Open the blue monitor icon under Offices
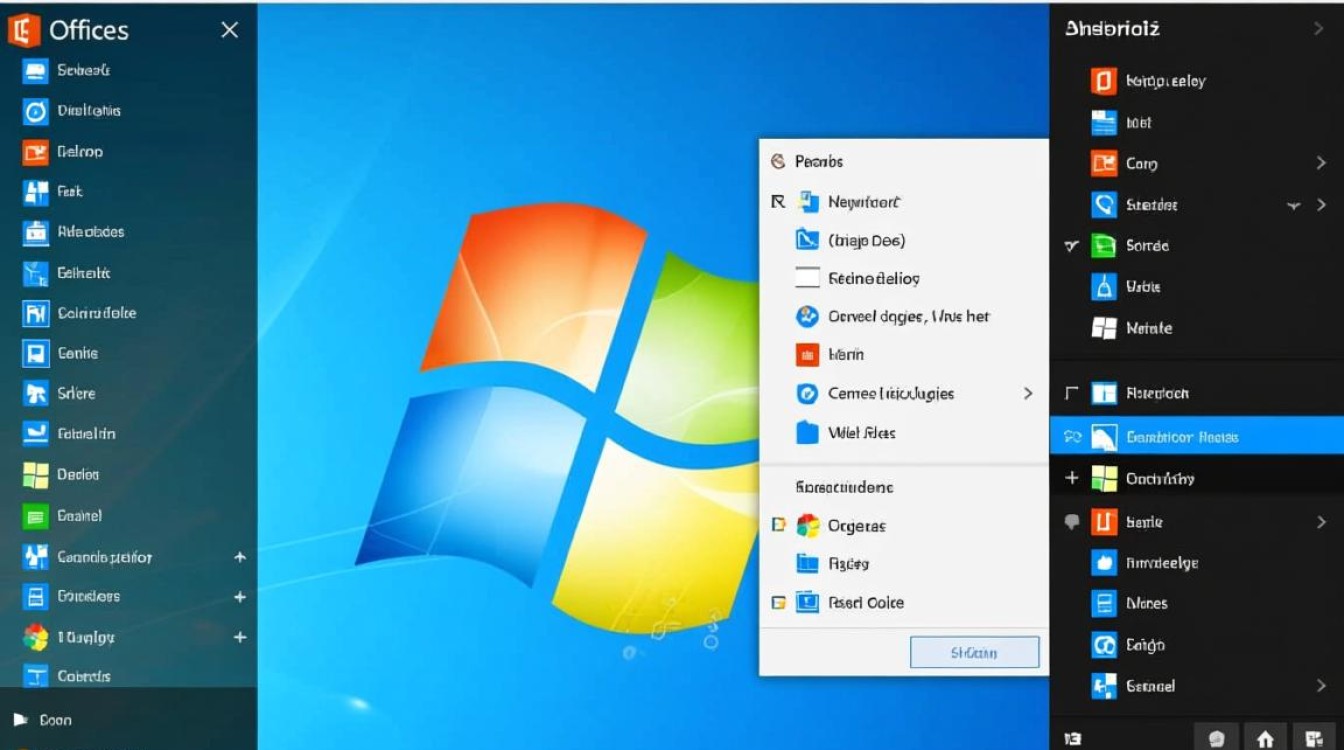The height and width of the screenshot is (750, 1344). click(36, 71)
